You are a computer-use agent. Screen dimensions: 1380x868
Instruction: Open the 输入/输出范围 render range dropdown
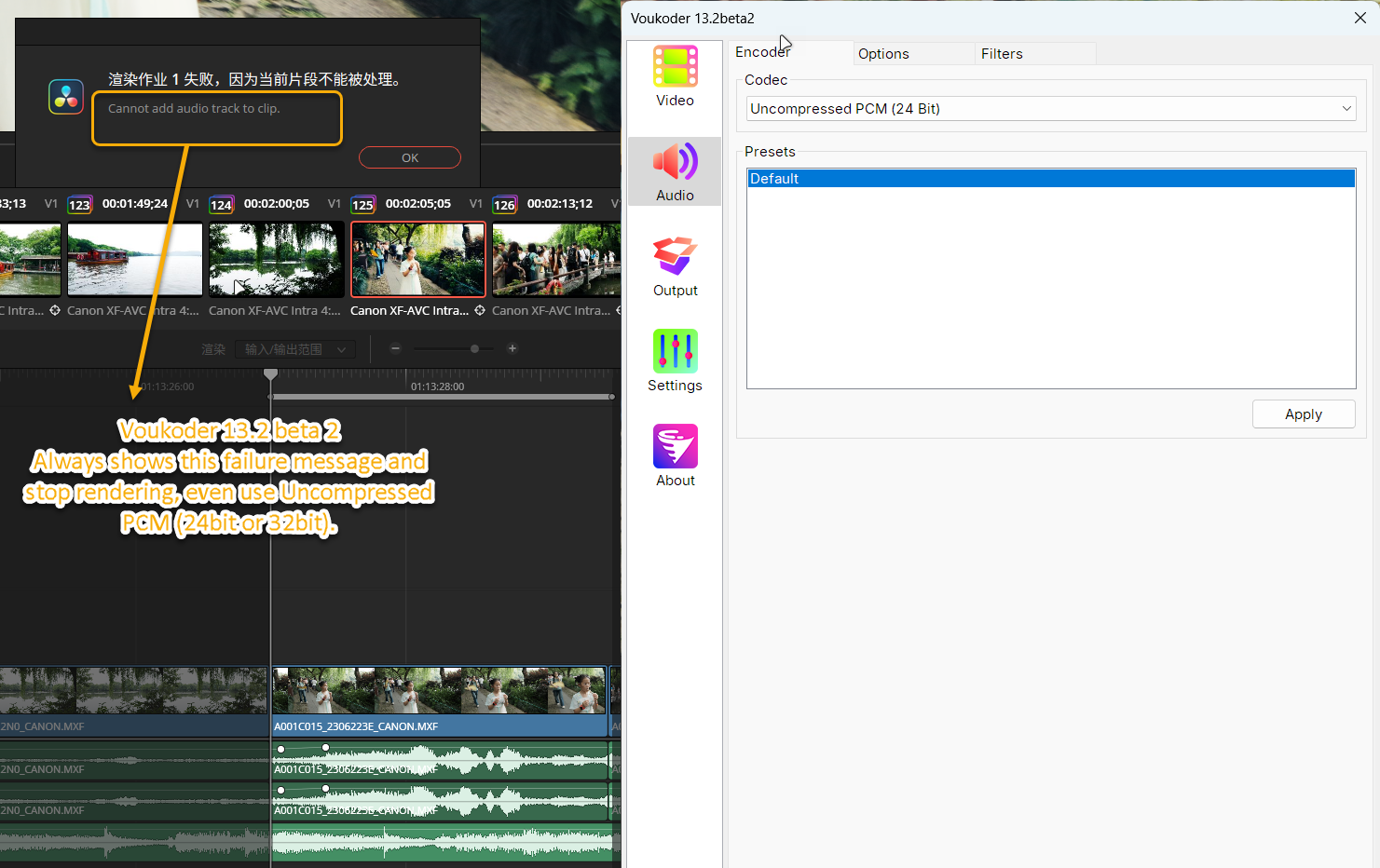(x=294, y=349)
